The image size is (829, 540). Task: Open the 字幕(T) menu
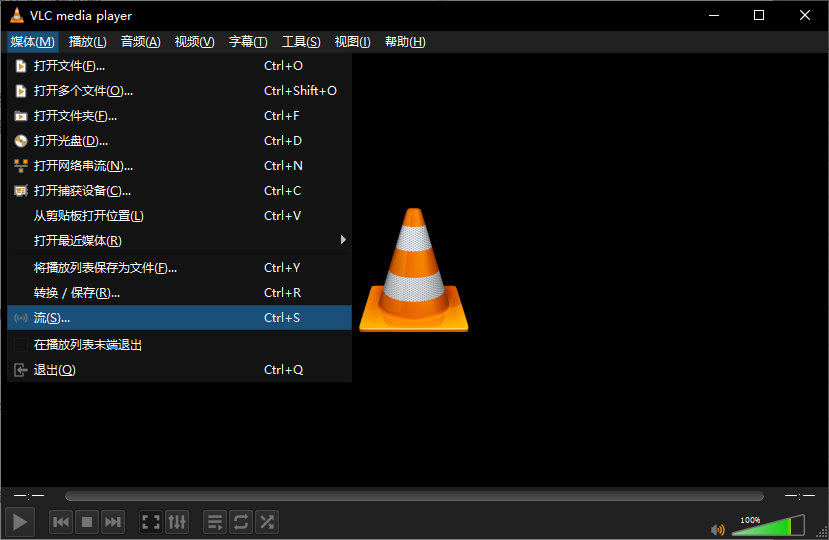pyautogui.click(x=248, y=42)
